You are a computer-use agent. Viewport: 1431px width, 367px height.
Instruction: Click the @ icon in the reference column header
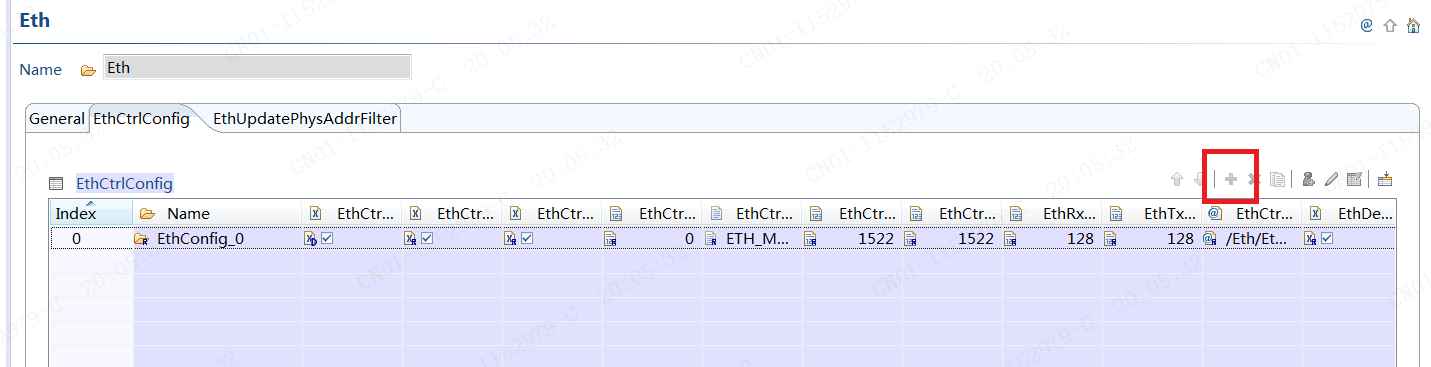[1215, 213]
